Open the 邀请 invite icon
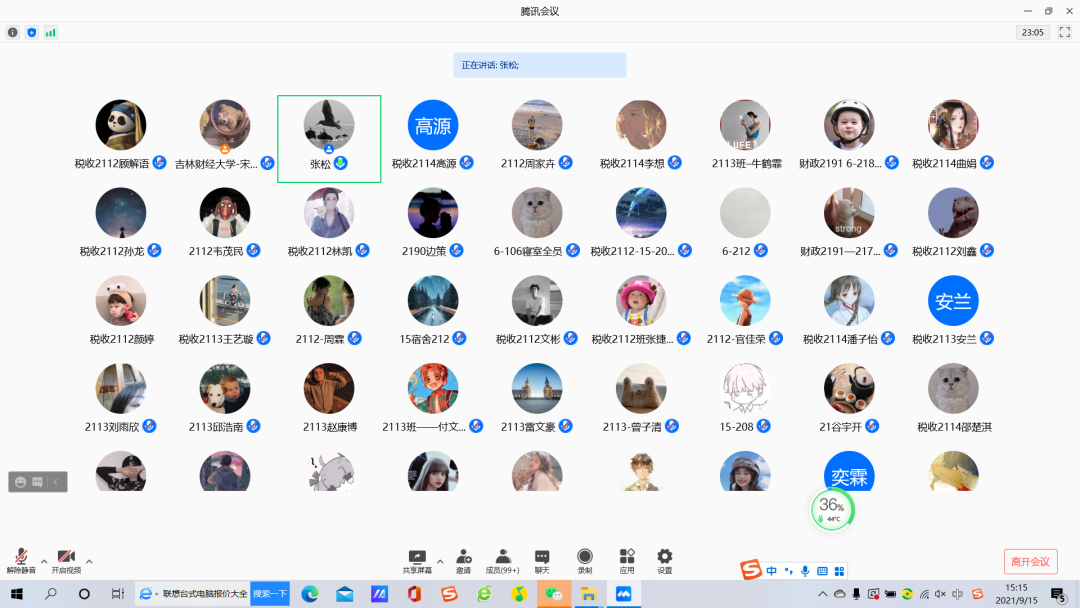Viewport: 1080px width, 608px height. pos(464,560)
